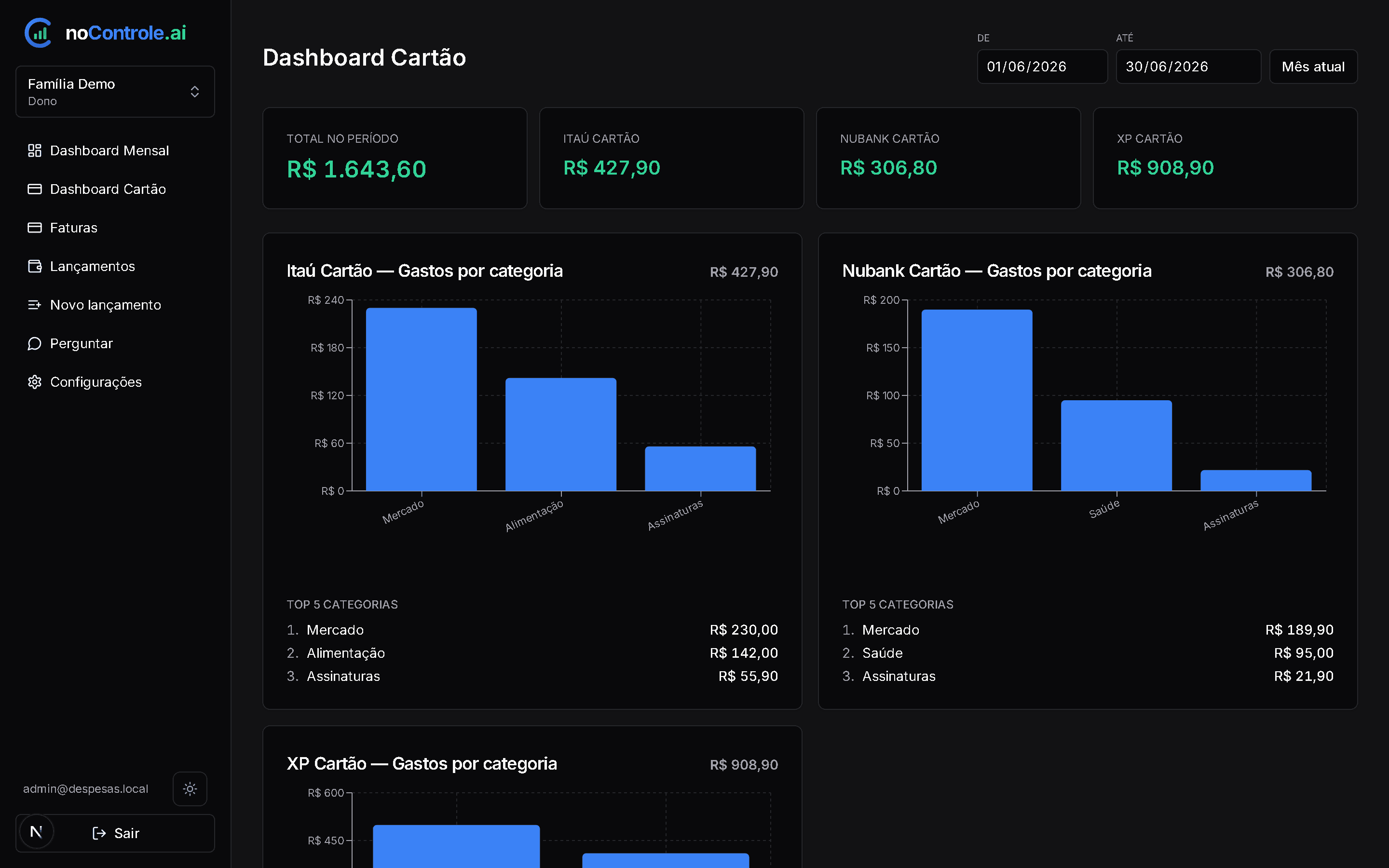This screenshot has width=1389, height=868.
Task: Click the round N avatar icon
Action: tap(36, 831)
